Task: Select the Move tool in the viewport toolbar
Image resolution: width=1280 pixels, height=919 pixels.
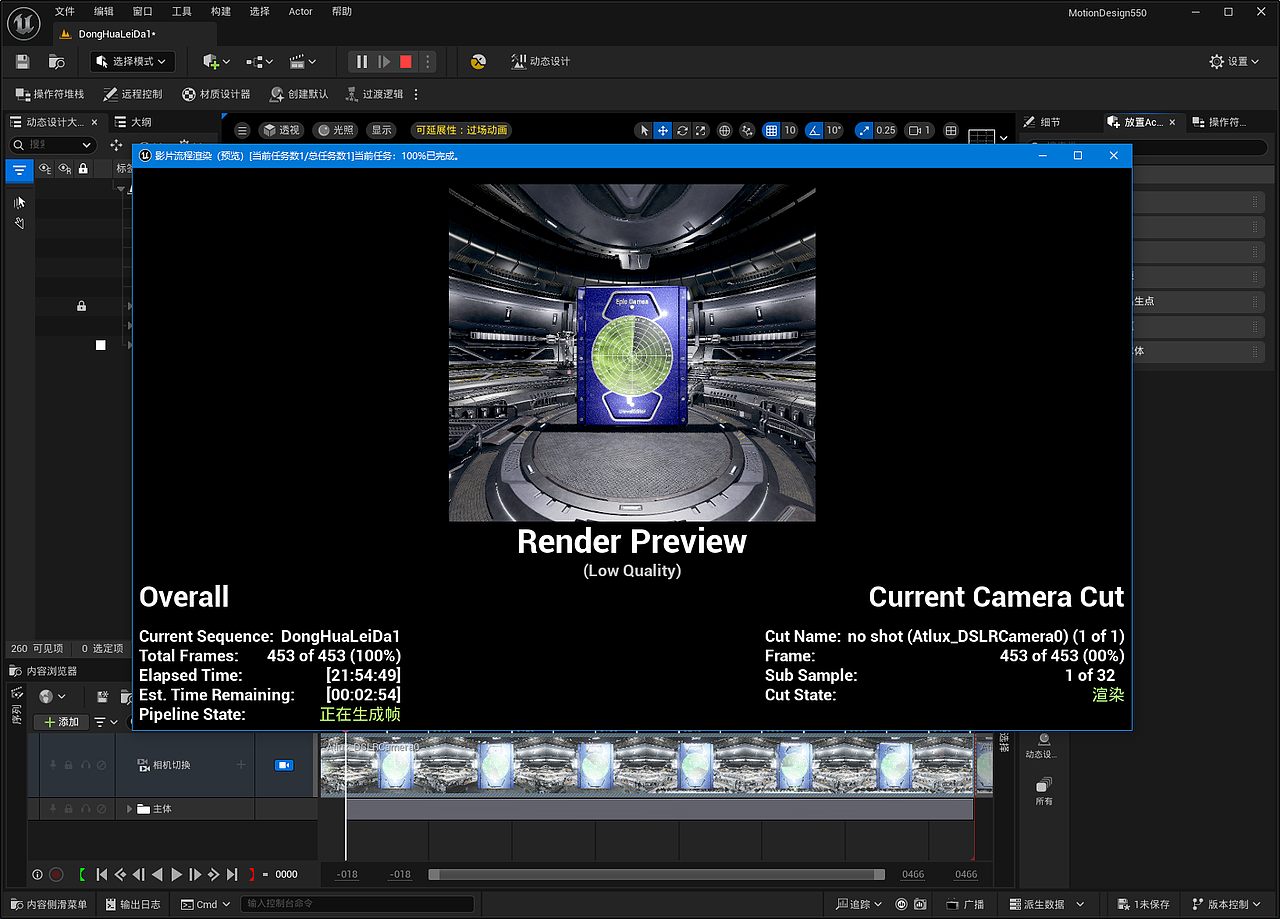Action: (662, 130)
